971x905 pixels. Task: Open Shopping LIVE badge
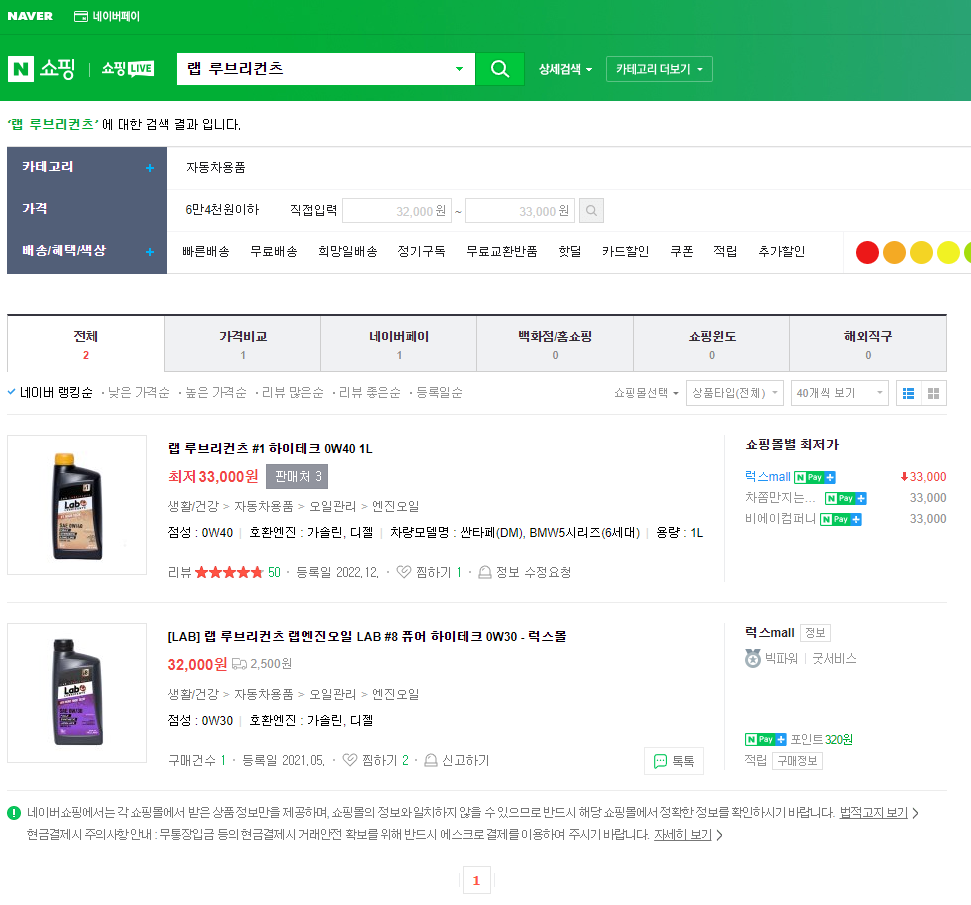pyautogui.click(x=128, y=69)
